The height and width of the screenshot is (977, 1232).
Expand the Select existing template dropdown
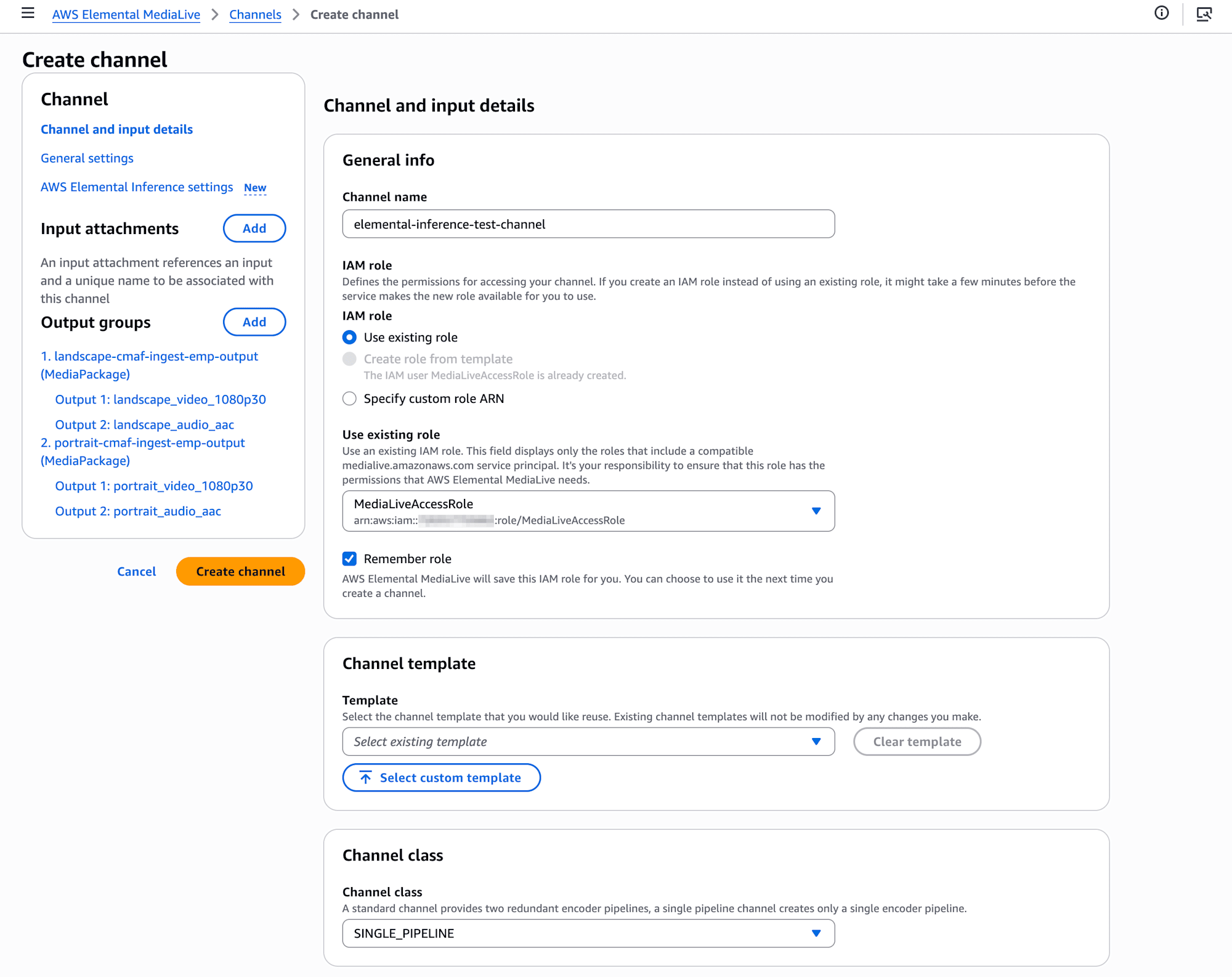pyautogui.click(x=588, y=742)
